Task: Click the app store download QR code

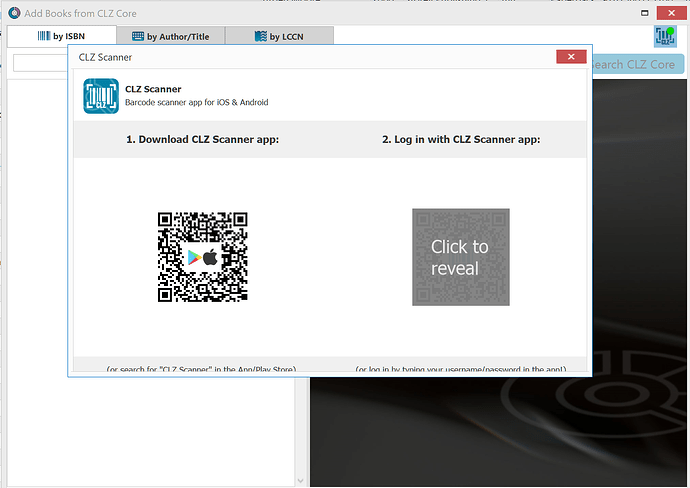Action: [x=202, y=257]
